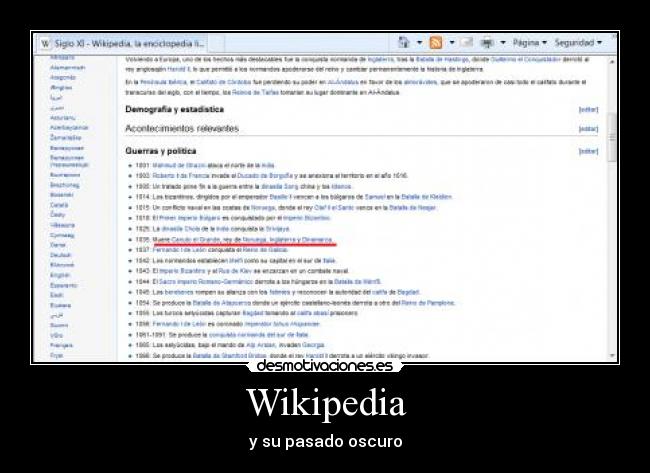Open the conquista normanda del sur de Italia link

tap(258, 335)
